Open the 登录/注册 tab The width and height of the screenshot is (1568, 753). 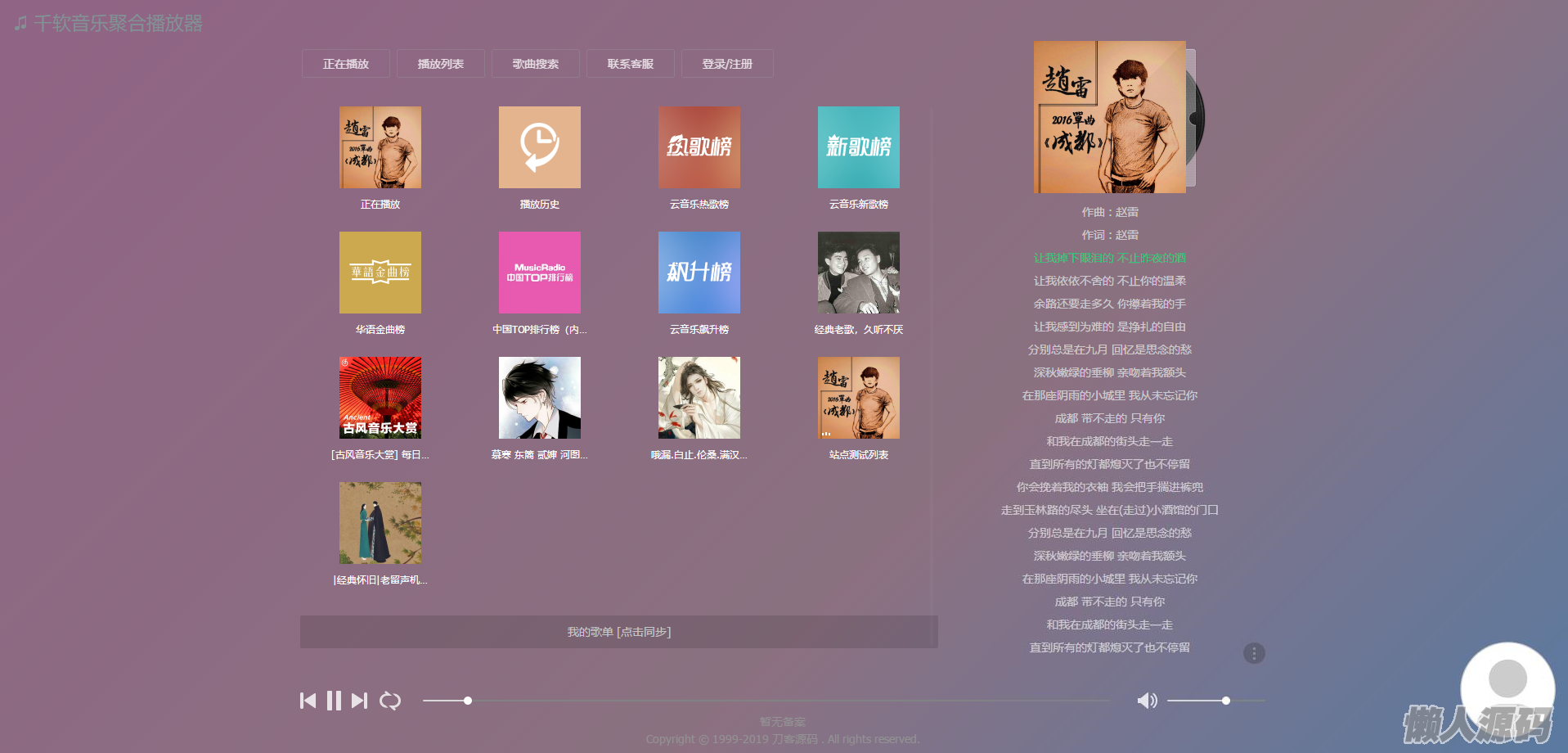point(727,64)
